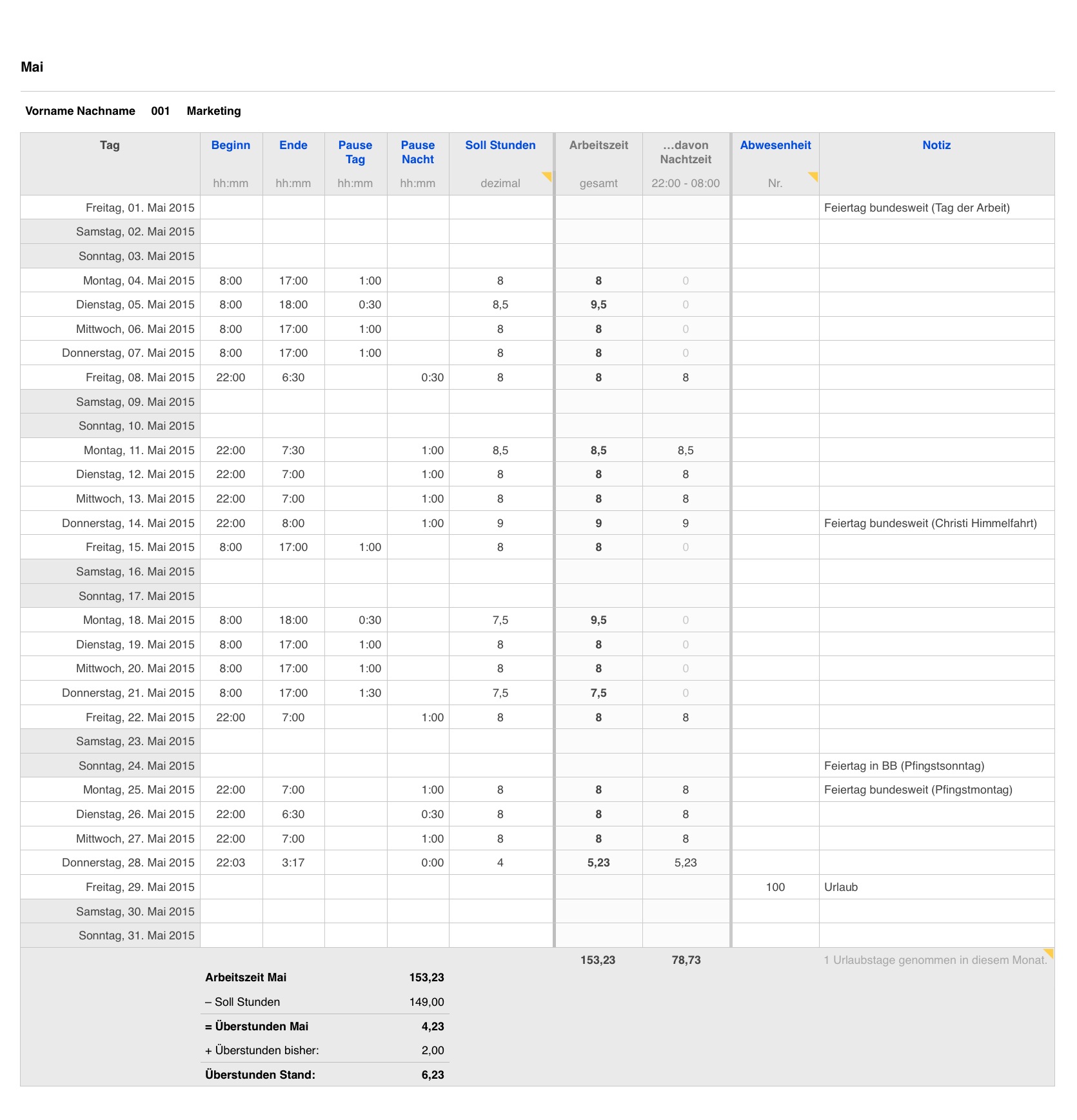Open the Notiz column header
Image resolution: width=1077 pixels, height=1120 pixels.
point(936,145)
